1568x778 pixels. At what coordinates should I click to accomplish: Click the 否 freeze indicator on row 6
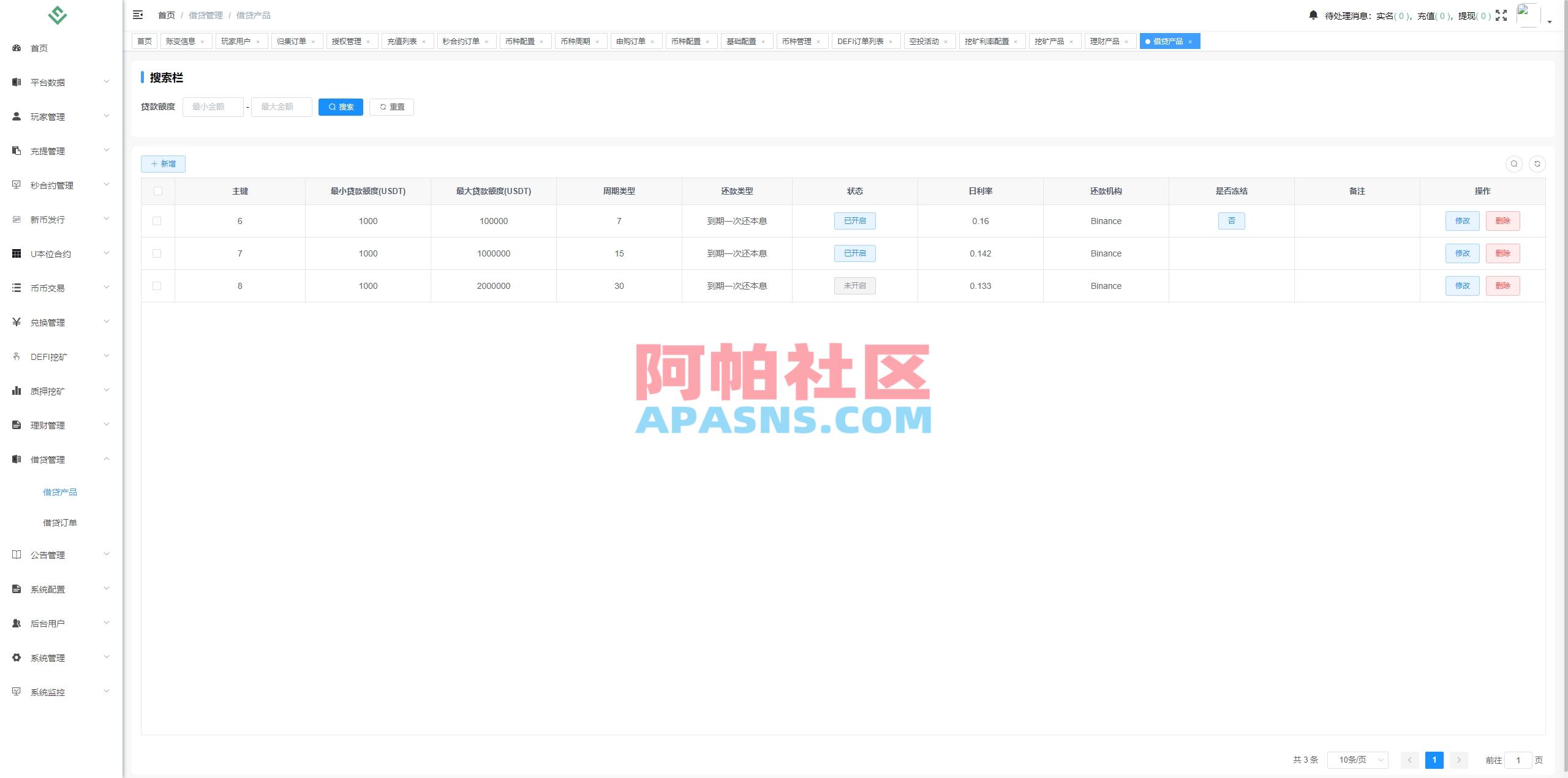[x=1232, y=221]
